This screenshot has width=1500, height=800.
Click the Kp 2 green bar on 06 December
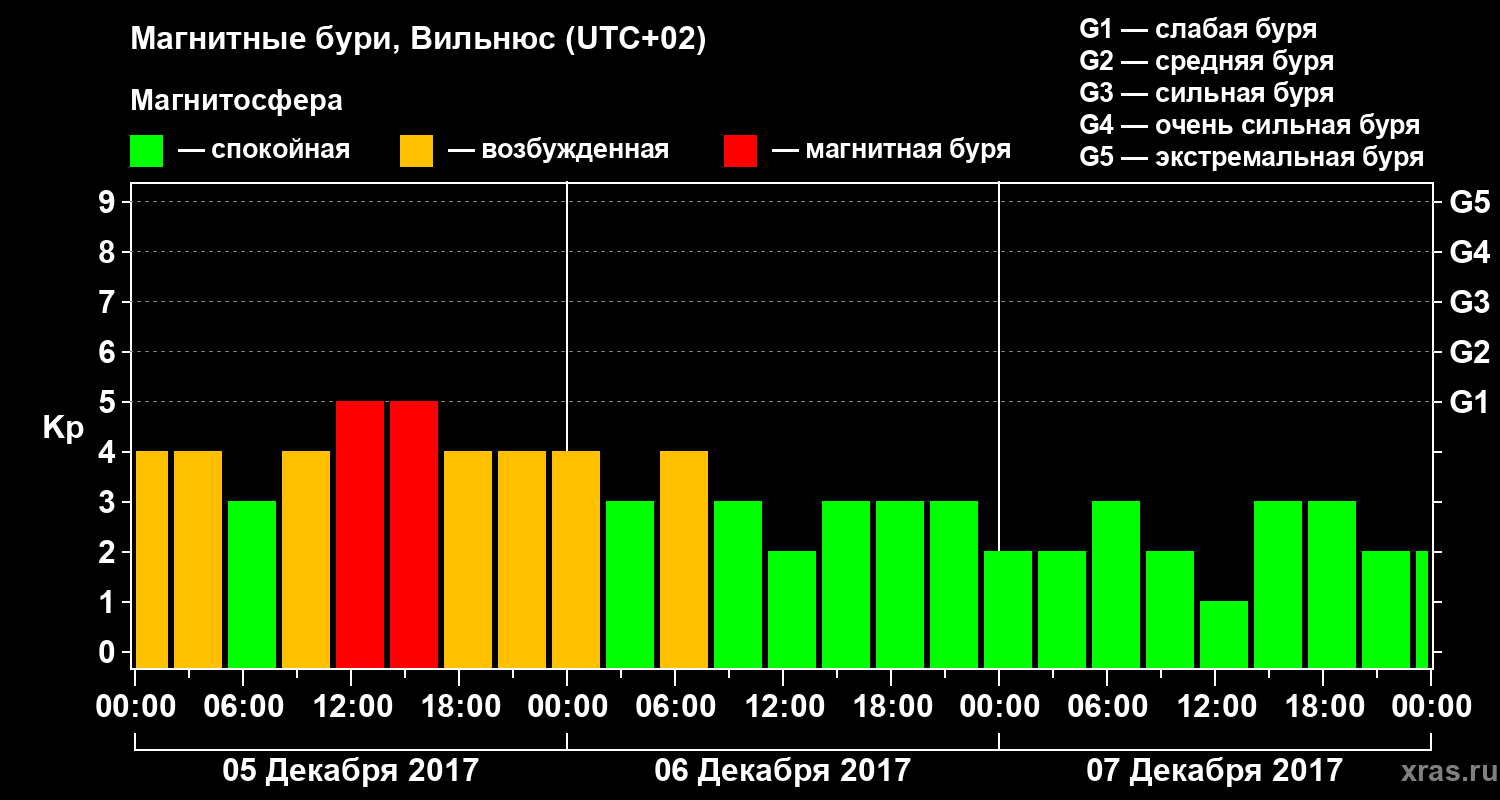pyautogui.click(x=792, y=610)
